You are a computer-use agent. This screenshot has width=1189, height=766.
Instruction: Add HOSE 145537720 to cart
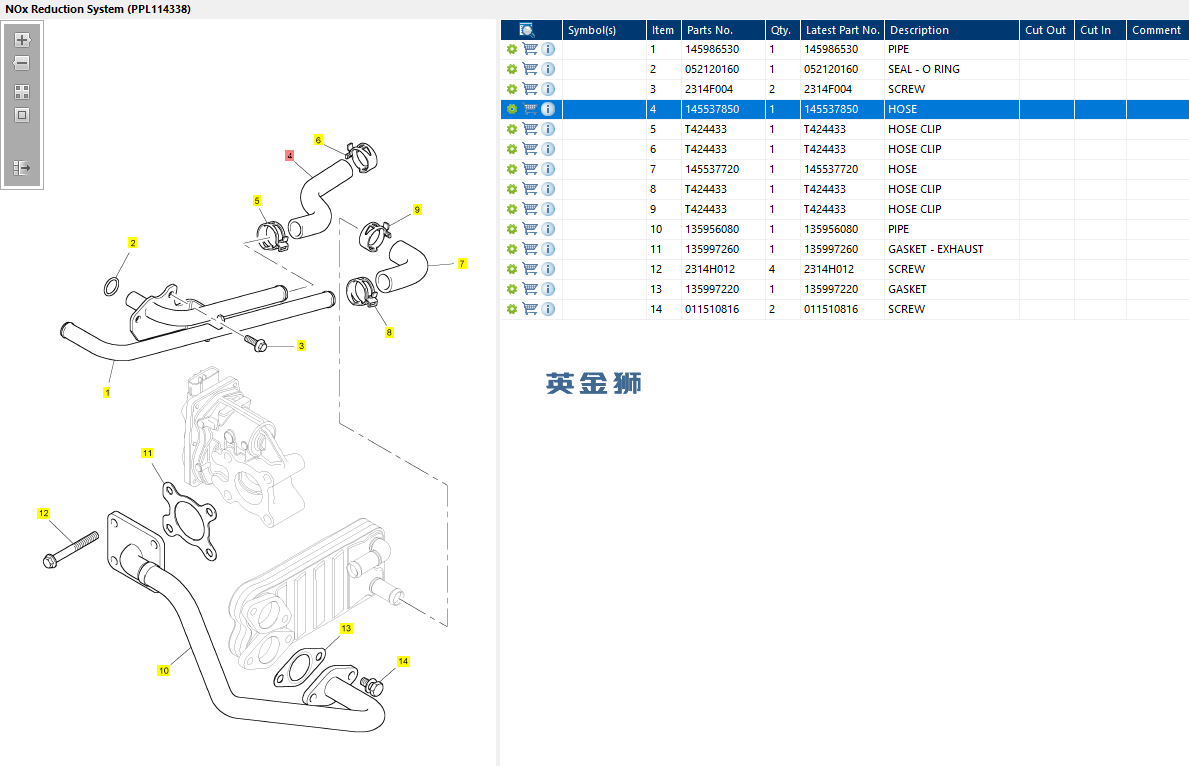click(x=530, y=169)
